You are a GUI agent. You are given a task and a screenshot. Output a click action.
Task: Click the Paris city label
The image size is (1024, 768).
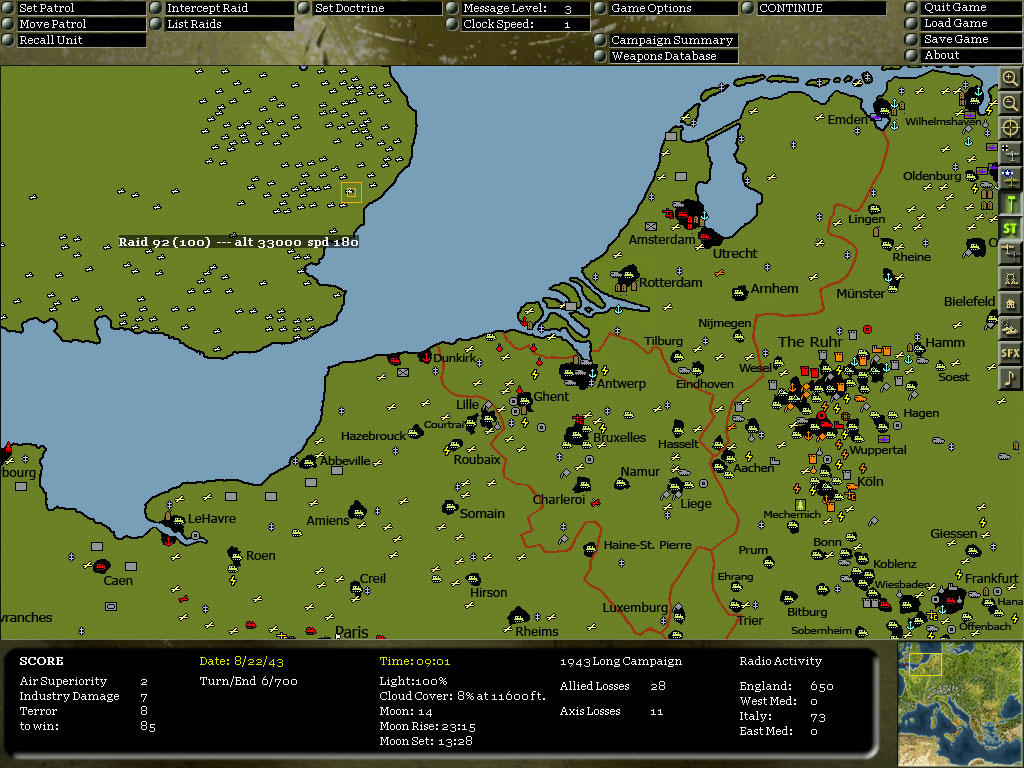(351, 632)
